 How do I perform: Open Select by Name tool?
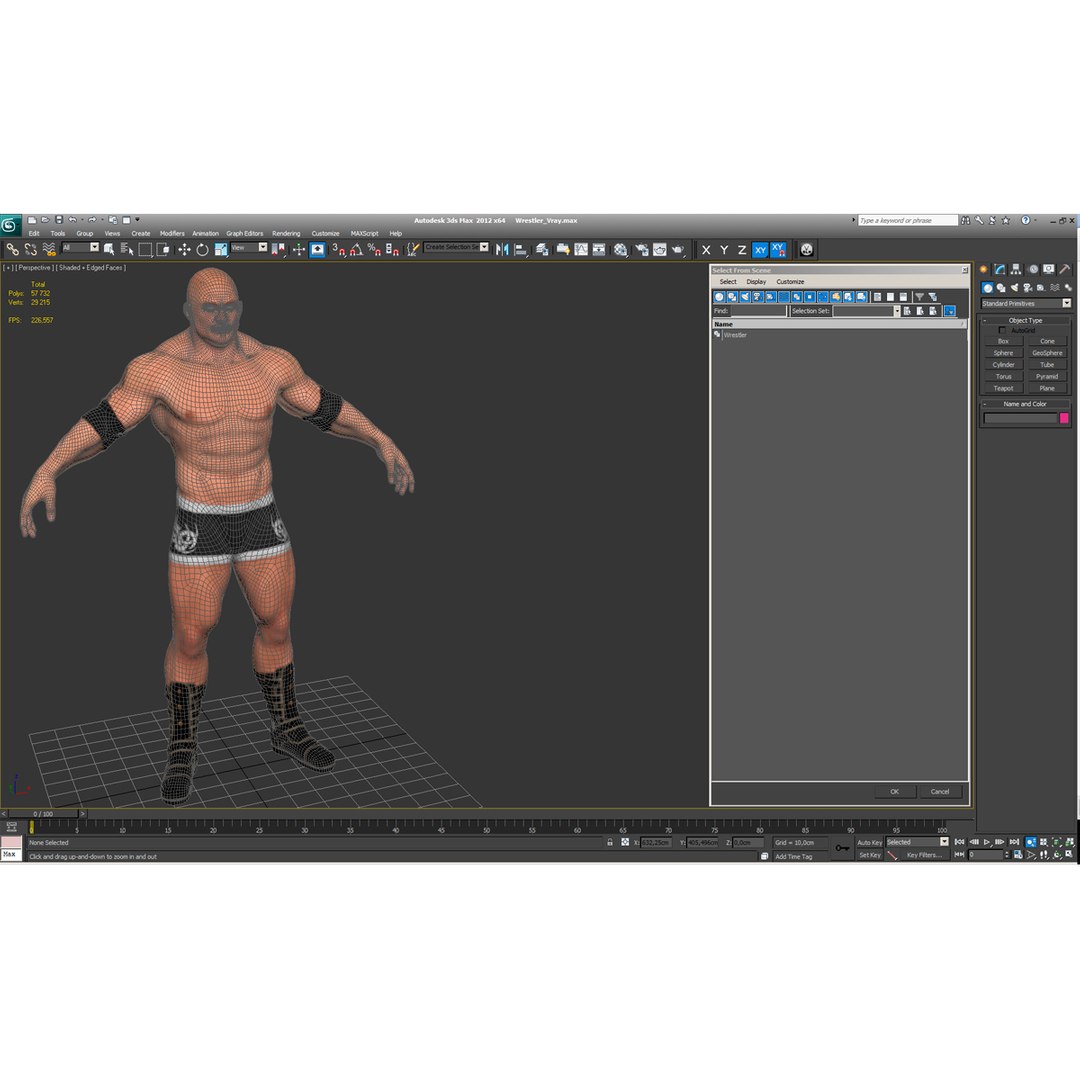pyautogui.click(x=127, y=249)
